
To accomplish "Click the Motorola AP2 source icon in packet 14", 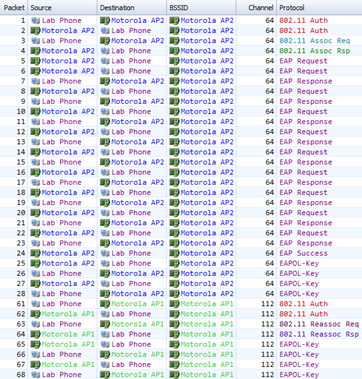I will (35, 152).
